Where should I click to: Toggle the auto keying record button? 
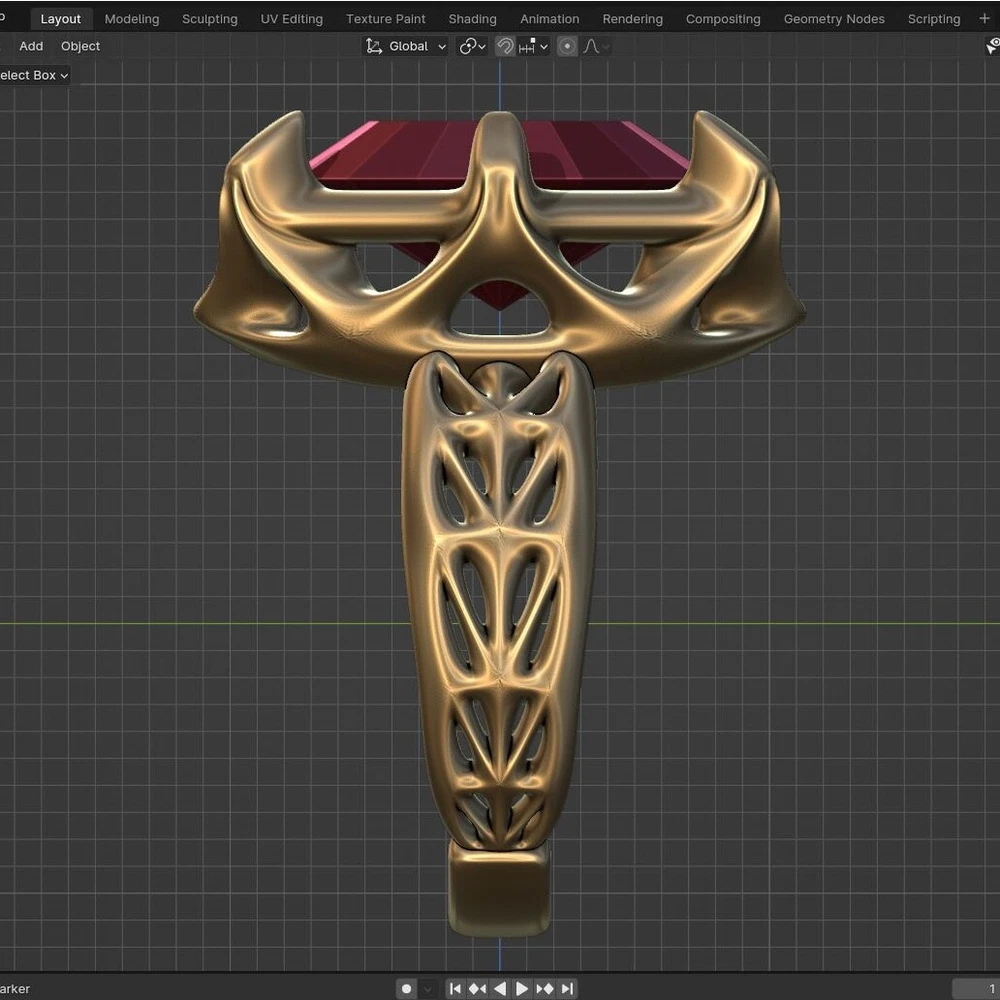coord(406,988)
